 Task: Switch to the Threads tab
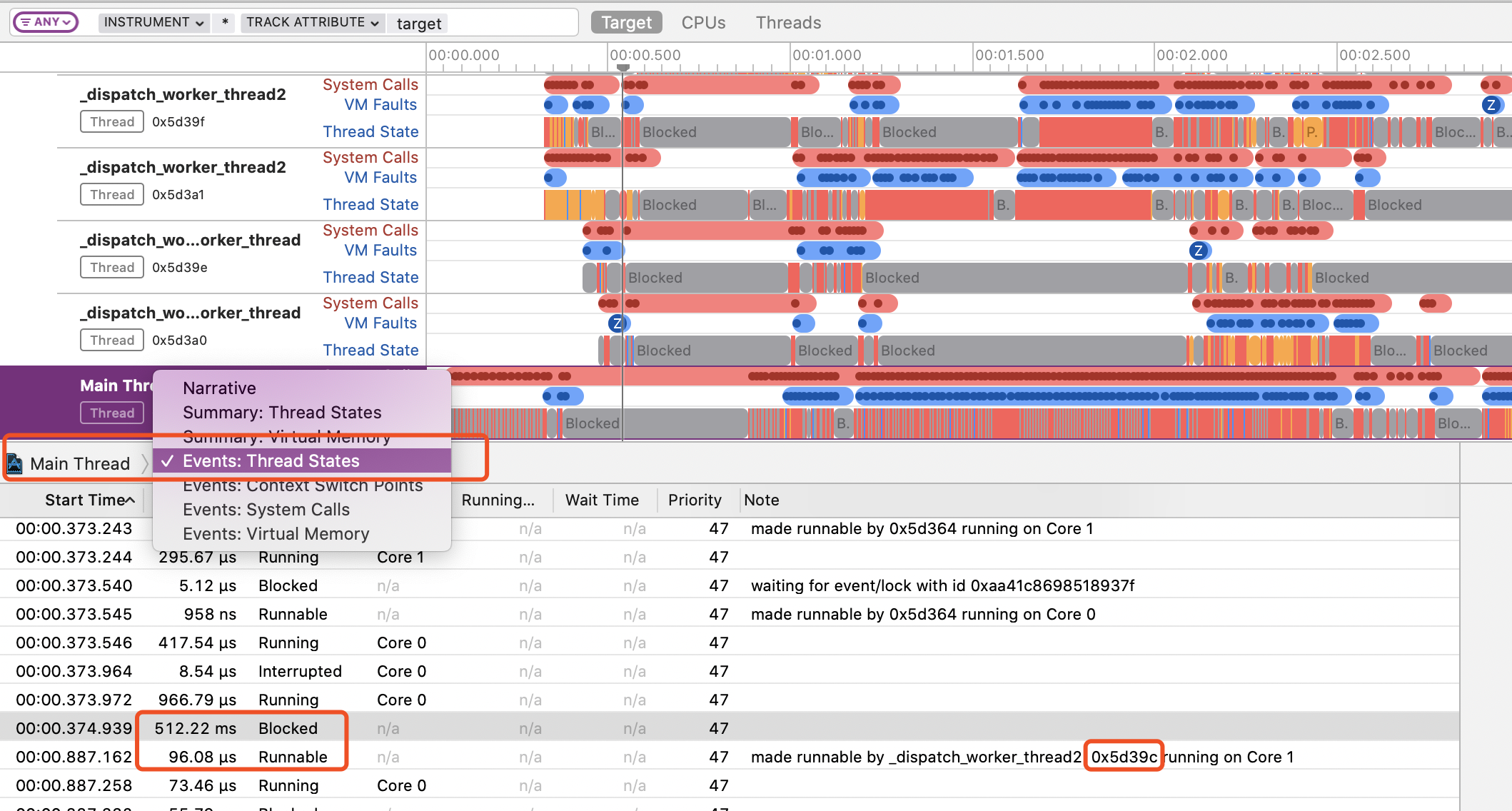[x=788, y=23]
